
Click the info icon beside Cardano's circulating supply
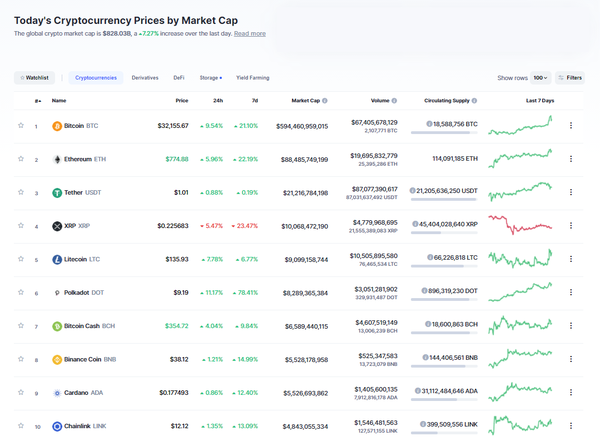click(x=418, y=391)
